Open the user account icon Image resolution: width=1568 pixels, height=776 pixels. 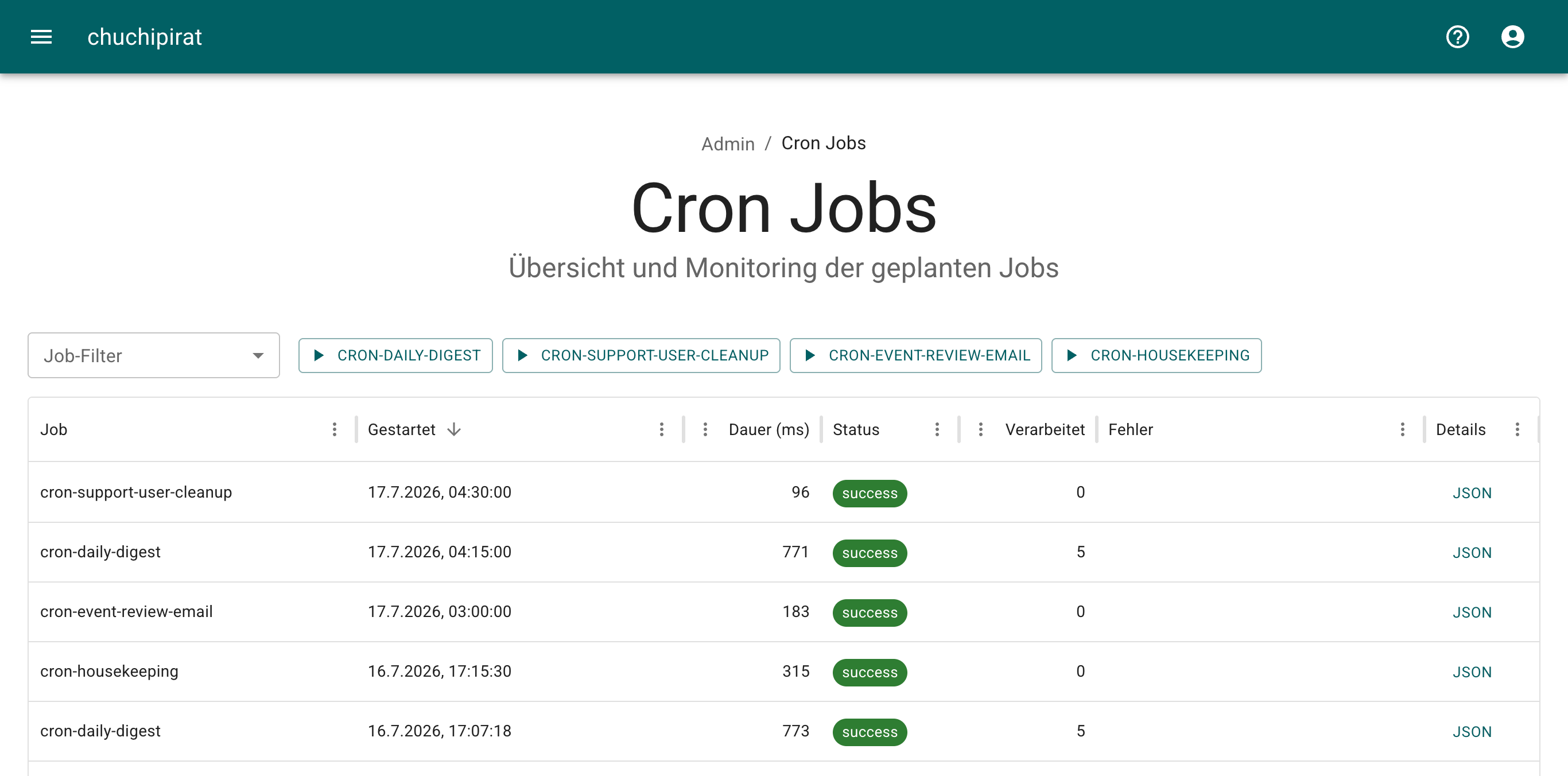tap(1512, 37)
